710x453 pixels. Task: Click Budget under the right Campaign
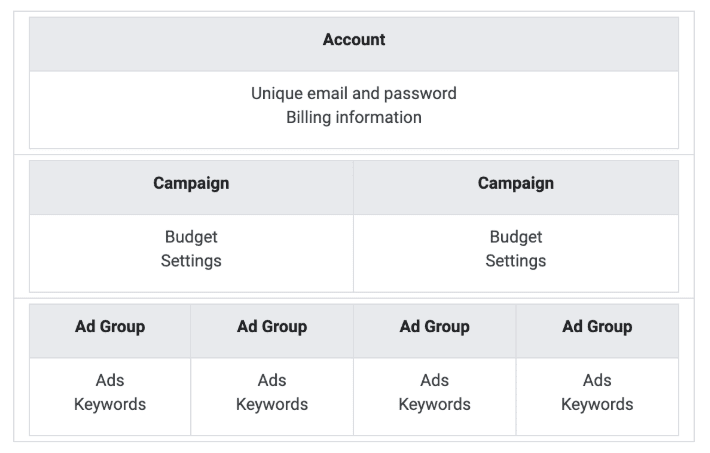point(516,238)
